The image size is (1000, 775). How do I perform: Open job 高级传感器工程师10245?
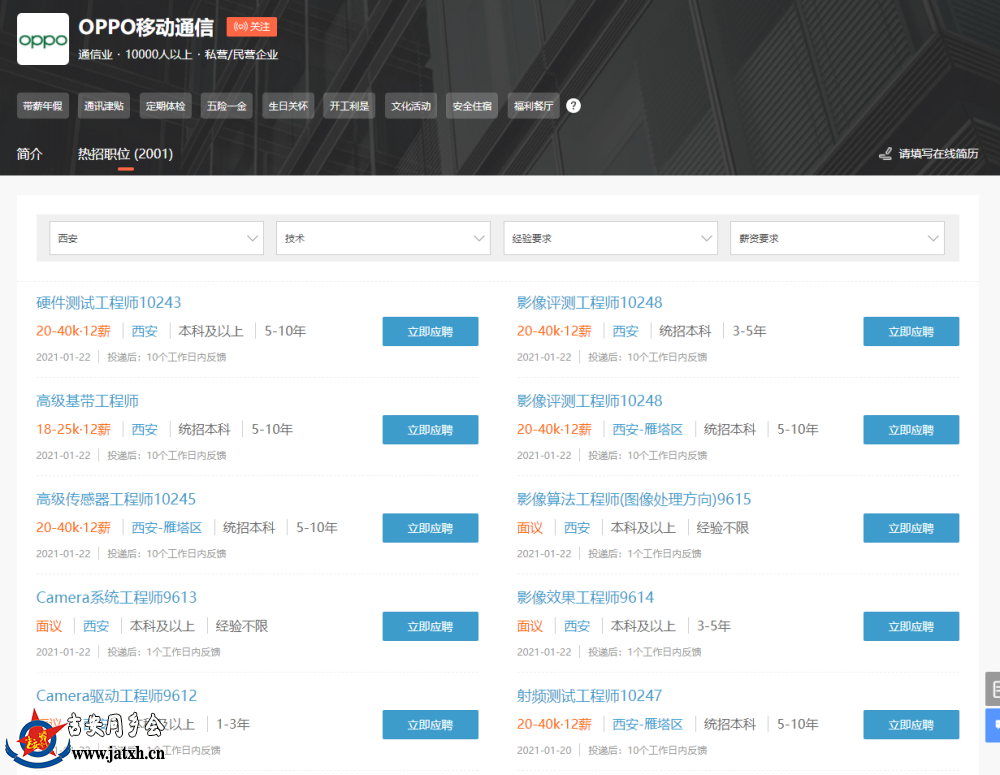point(116,499)
